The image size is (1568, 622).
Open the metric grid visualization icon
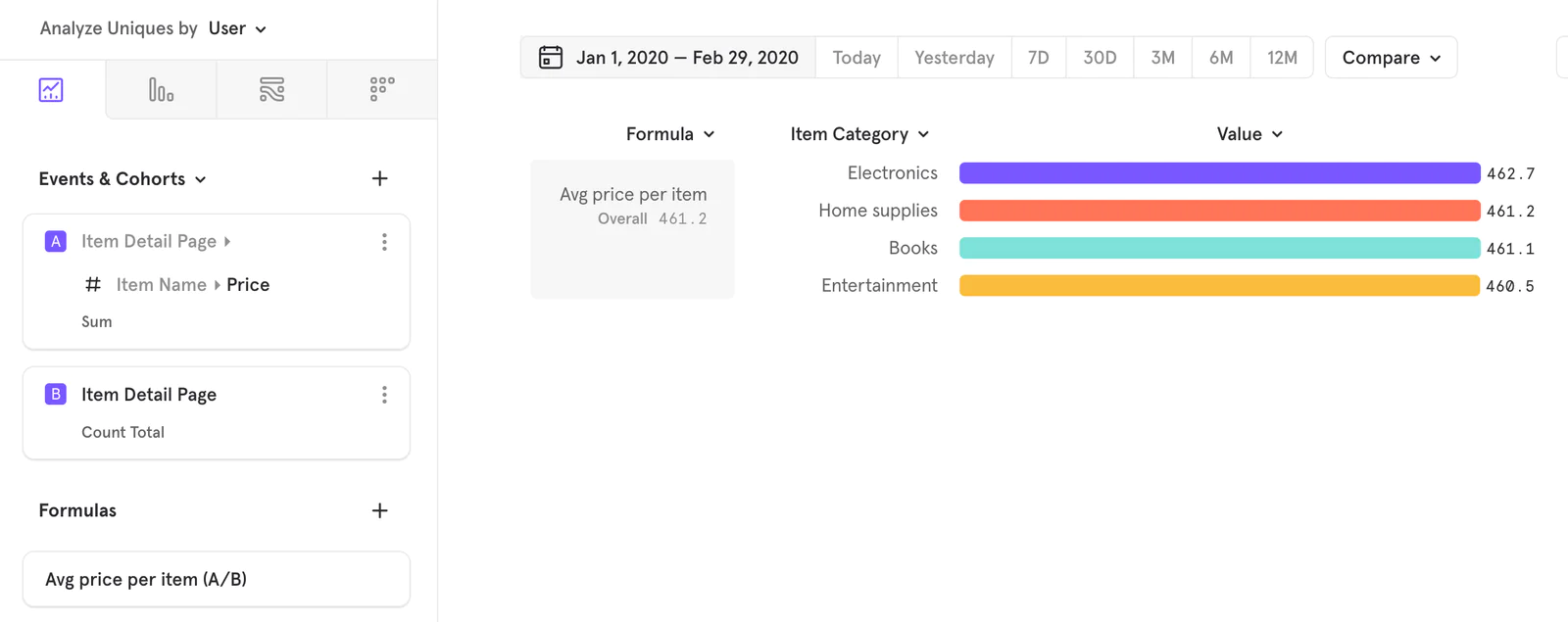click(x=382, y=89)
